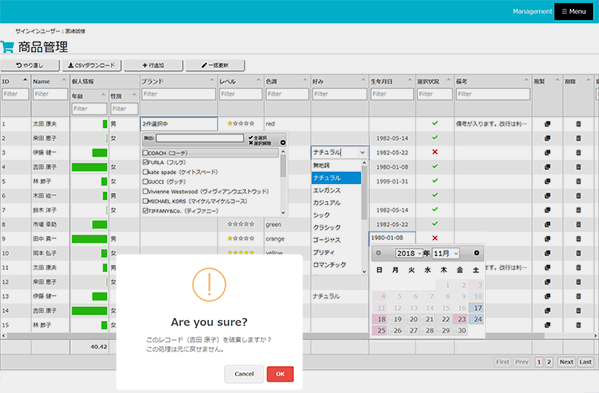Click the CSVダウンロード button
The height and width of the screenshot is (393, 599).
point(92,65)
